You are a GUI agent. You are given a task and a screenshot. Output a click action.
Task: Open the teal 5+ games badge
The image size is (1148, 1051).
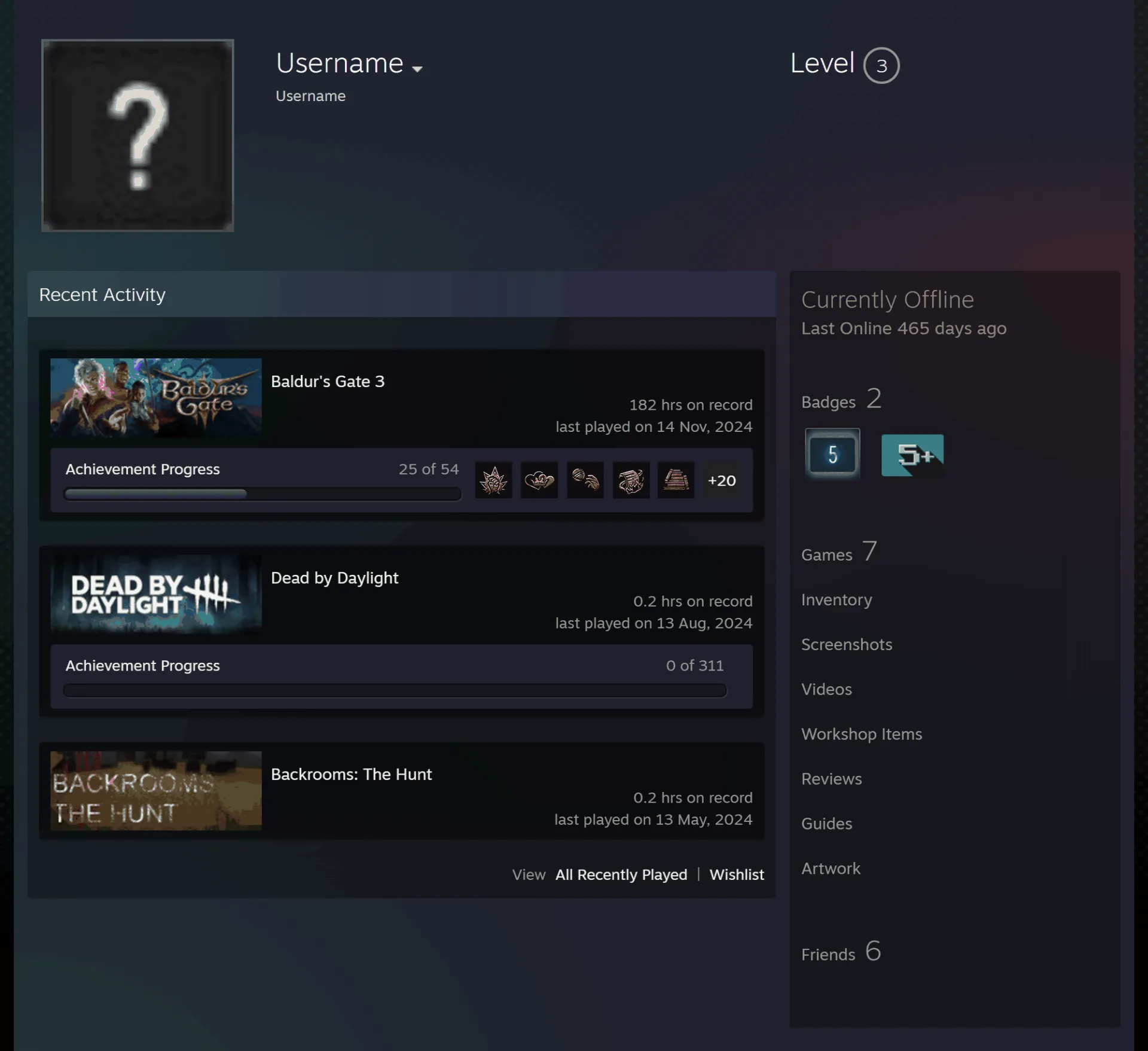point(912,455)
